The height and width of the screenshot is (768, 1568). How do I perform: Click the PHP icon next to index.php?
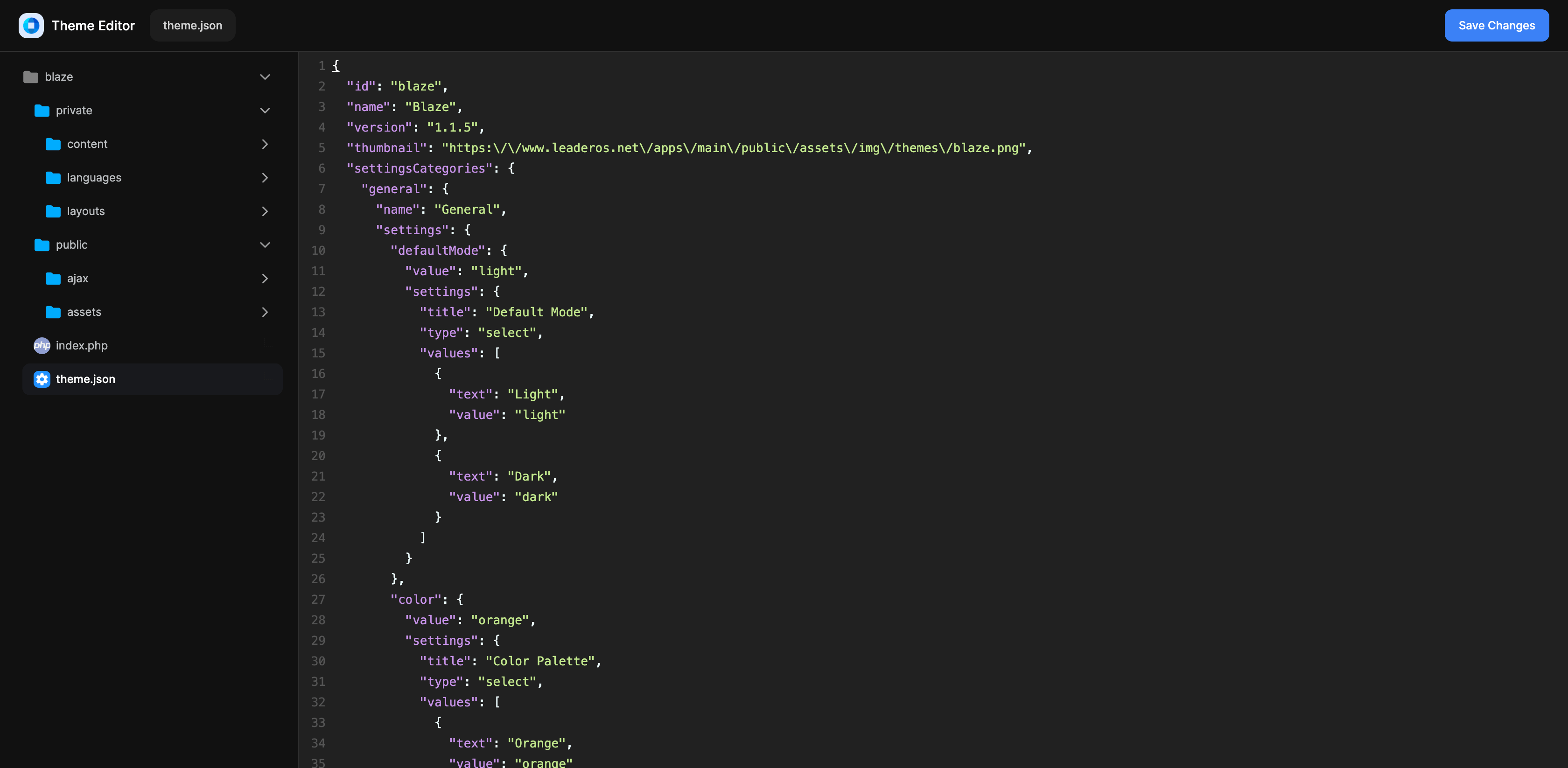point(42,346)
